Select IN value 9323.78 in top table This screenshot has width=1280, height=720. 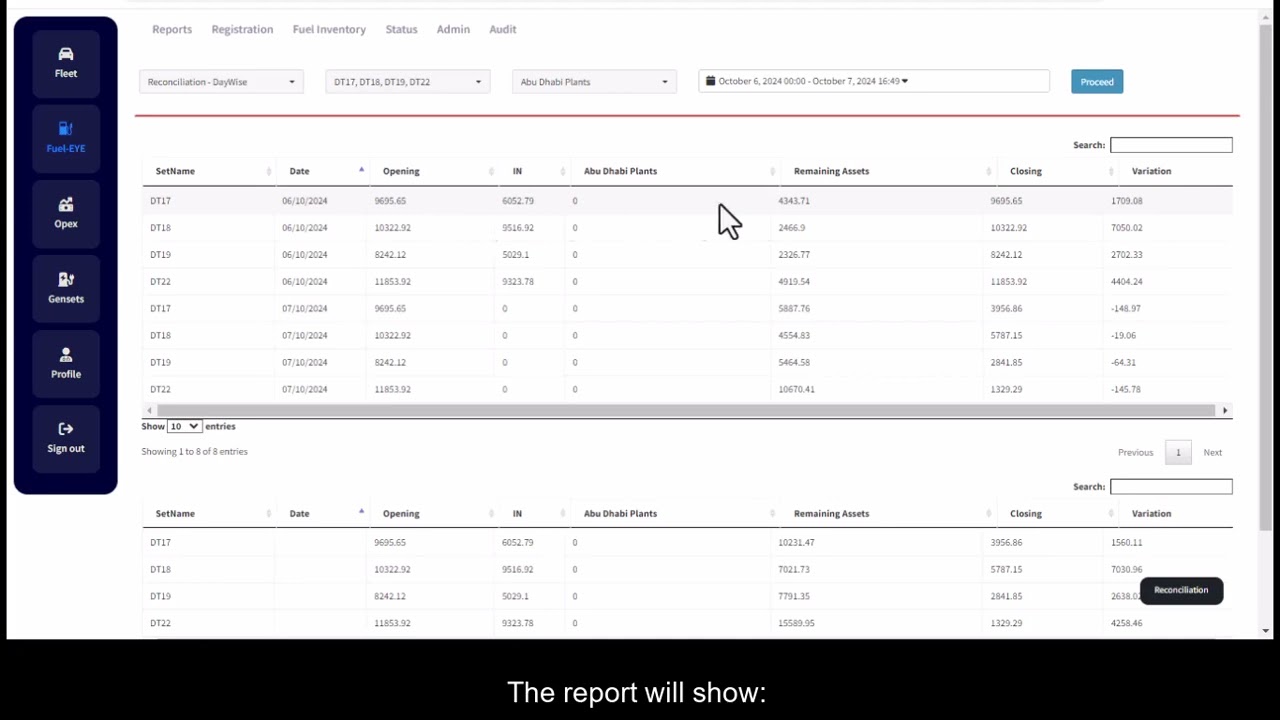[518, 282]
